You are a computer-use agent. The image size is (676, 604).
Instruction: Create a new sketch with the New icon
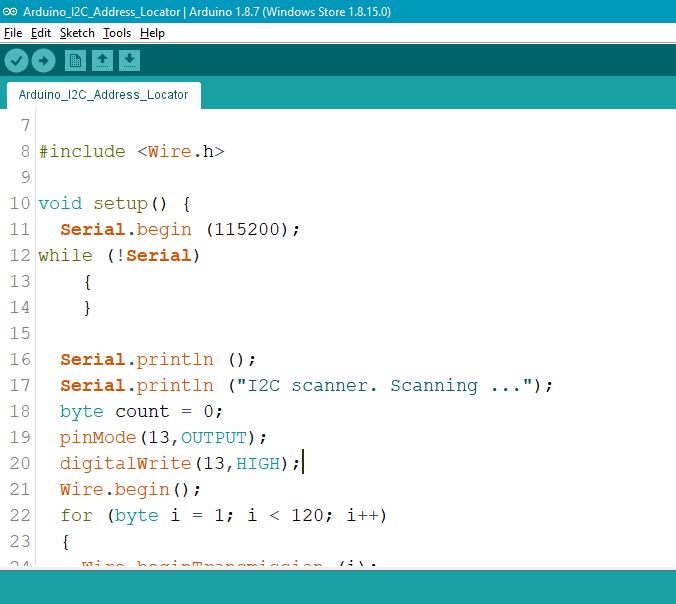click(x=75, y=60)
